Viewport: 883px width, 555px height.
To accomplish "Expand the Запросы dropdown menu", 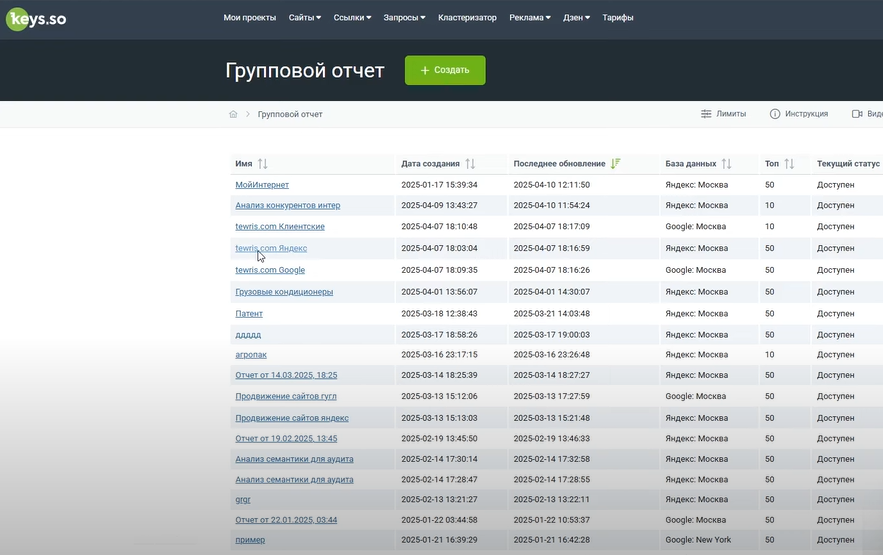I will click(404, 17).
